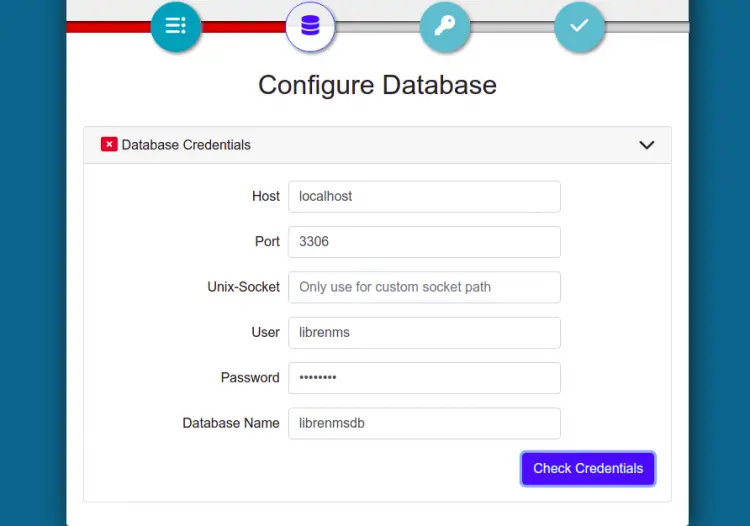Open the key icon step
Screen dimensions: 750x526
445,26
